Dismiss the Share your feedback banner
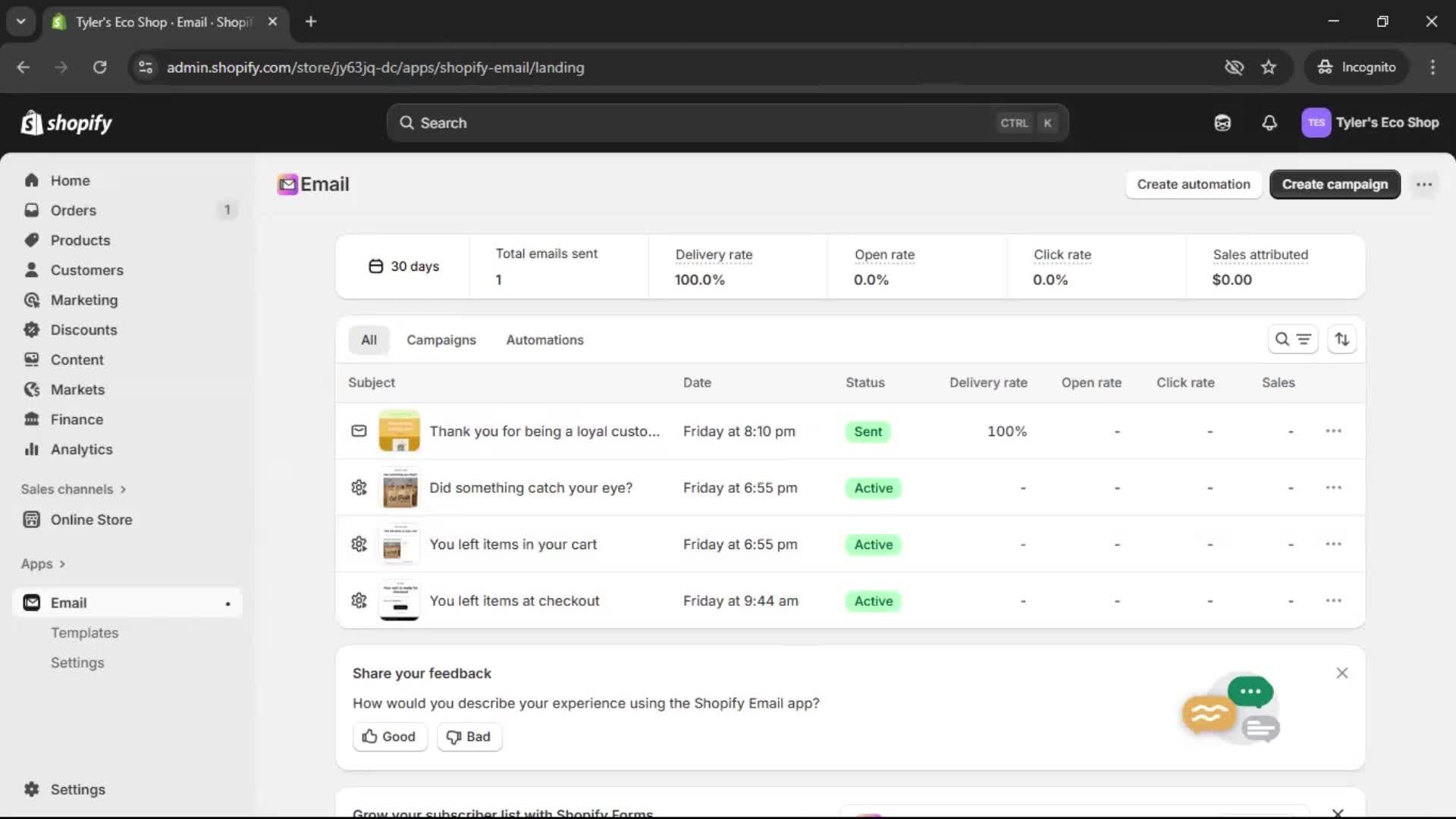This screenshot has height=819, width=1456. pyautogui.click(x=1341, y=673)
